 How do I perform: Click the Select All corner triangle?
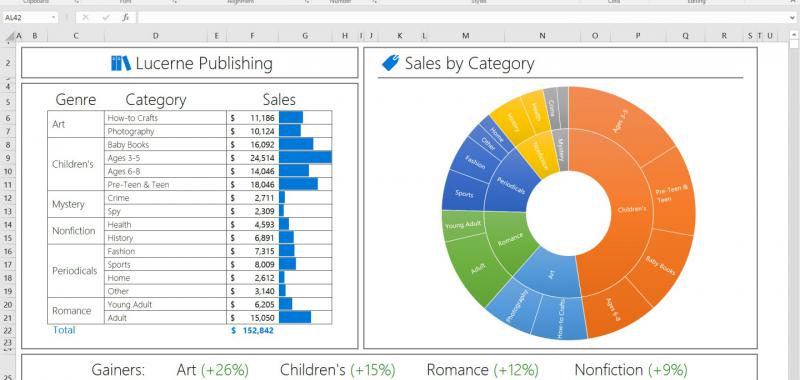tap(9, 36)
